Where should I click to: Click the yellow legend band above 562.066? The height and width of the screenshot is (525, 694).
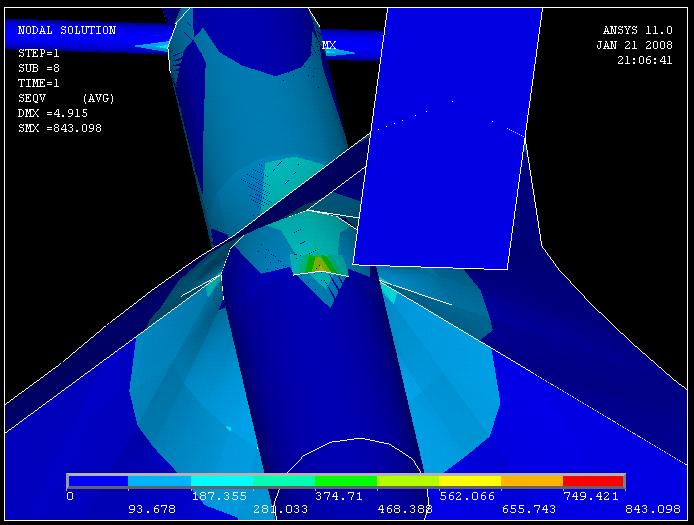tap(470, 481)
